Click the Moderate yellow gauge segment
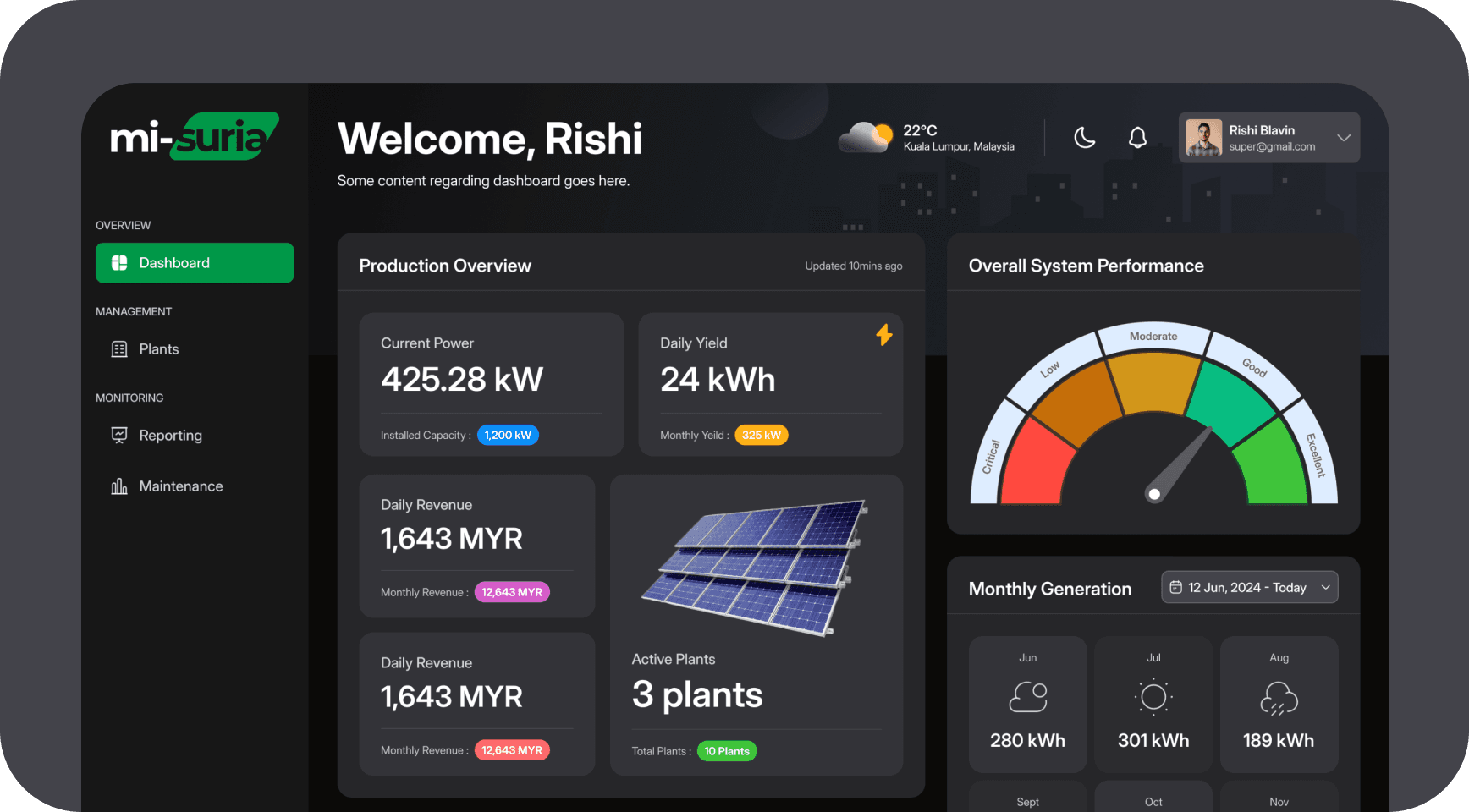The image size is (1469, 812). pos(1153,382)
